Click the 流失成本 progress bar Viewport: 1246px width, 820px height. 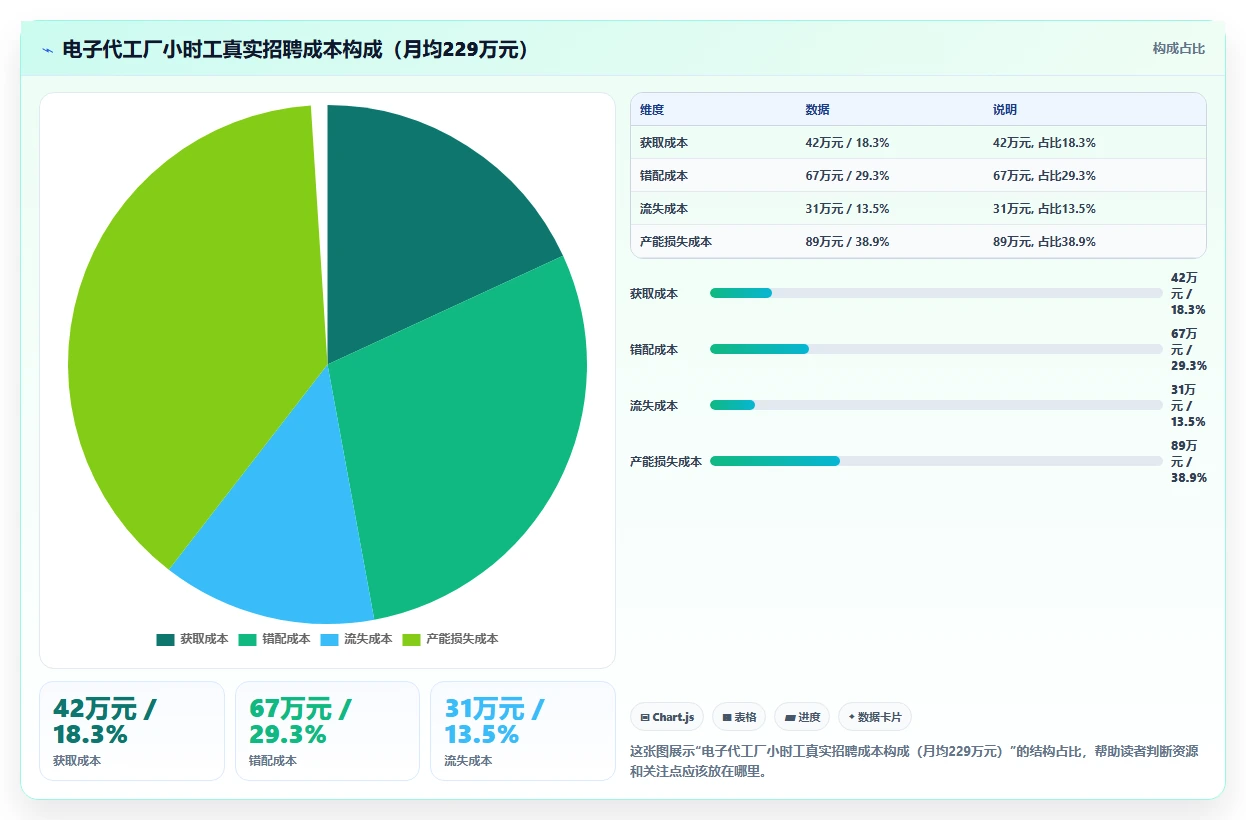[x=936, y=405]
